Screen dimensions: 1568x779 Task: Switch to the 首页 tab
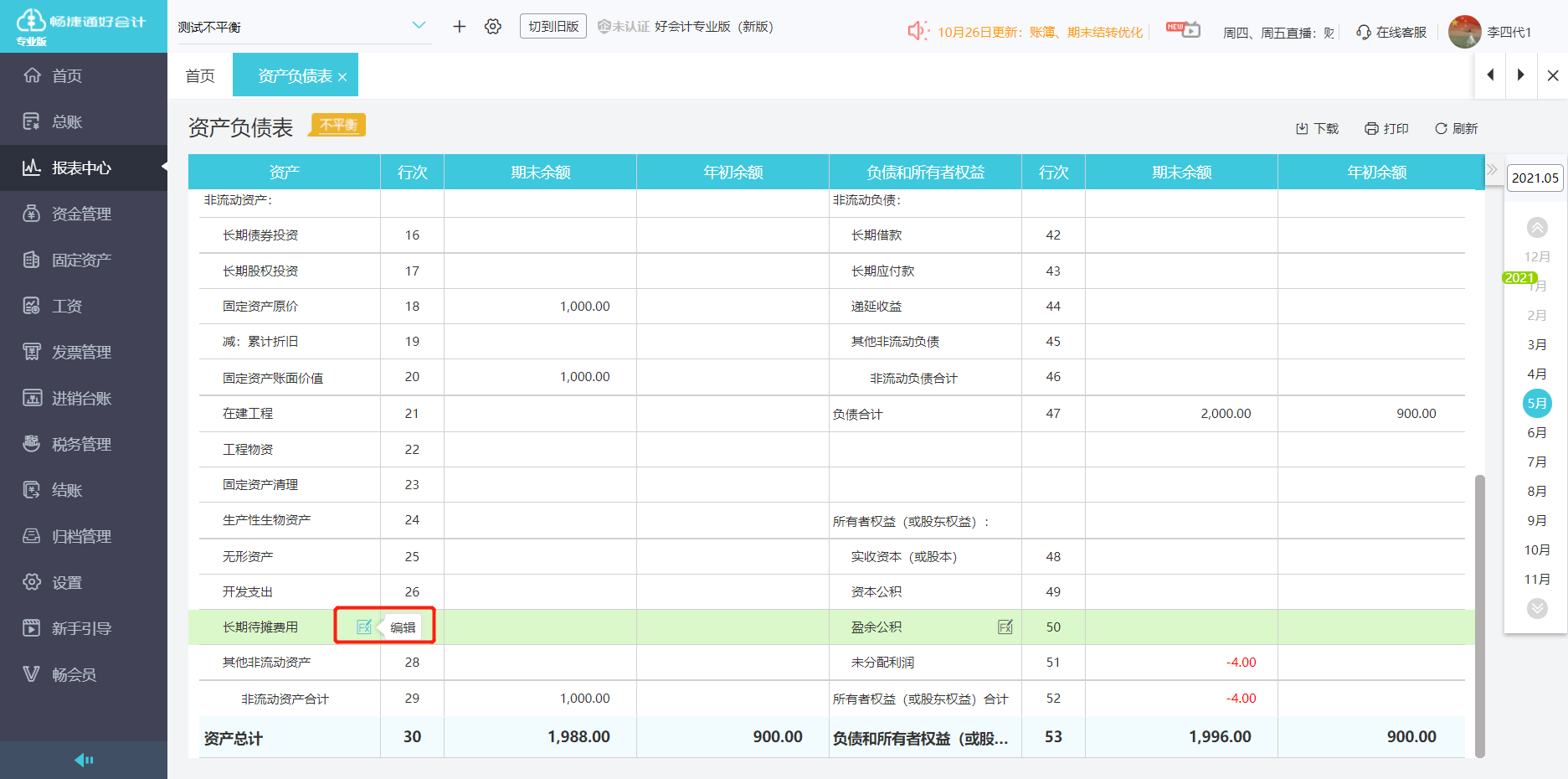pos(200,76)
